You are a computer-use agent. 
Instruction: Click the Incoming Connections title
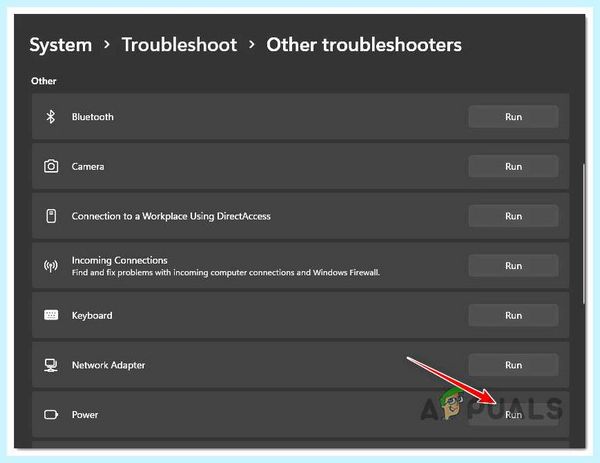pos(119,260)
